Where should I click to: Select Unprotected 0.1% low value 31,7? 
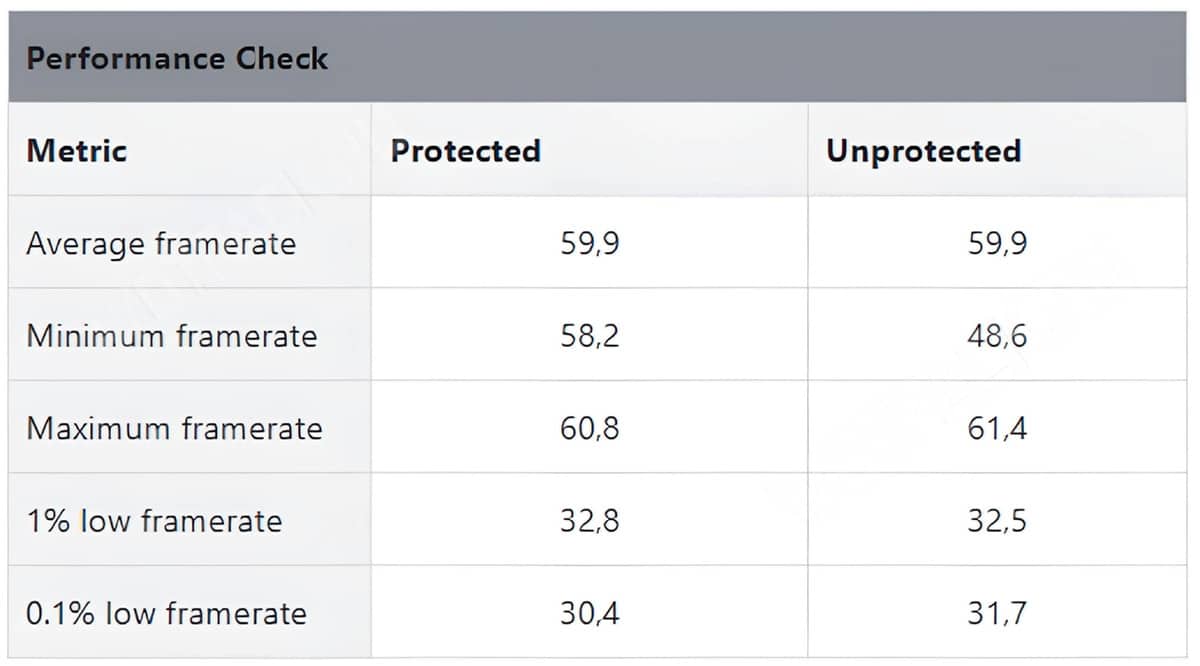click(997, 613)
